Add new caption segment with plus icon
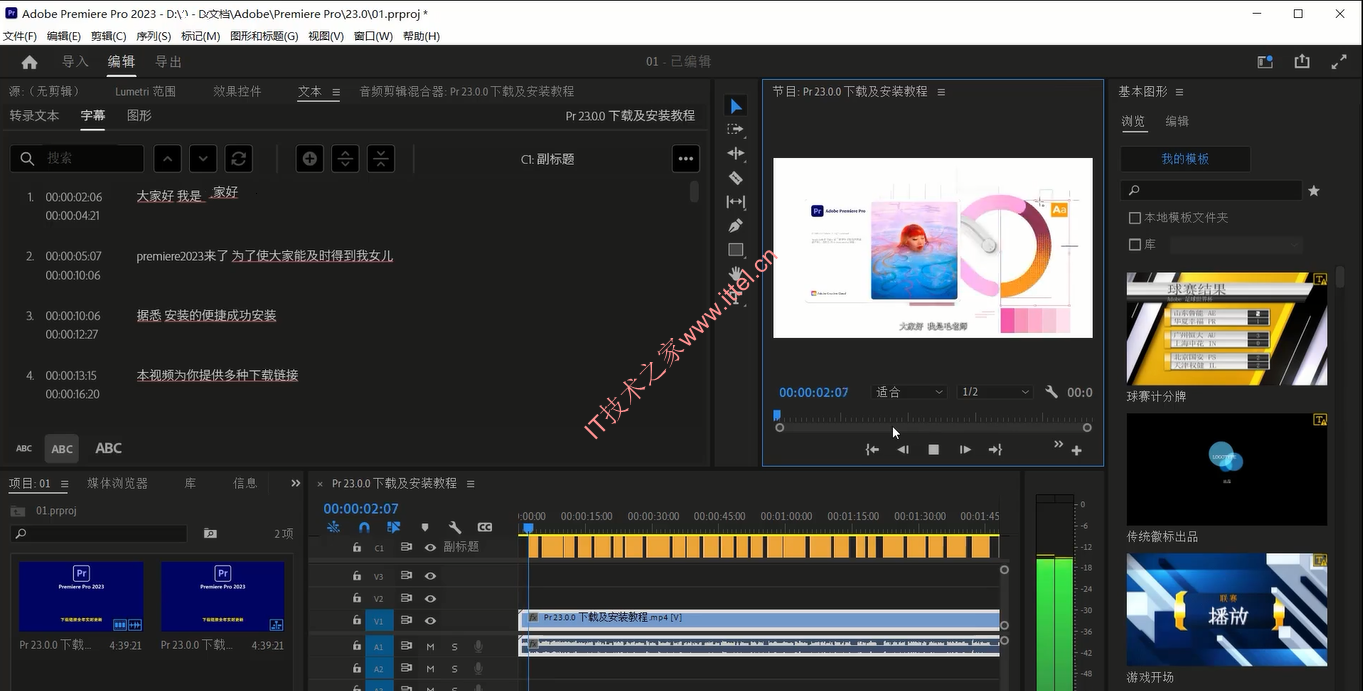 click(x=310, y=158)
